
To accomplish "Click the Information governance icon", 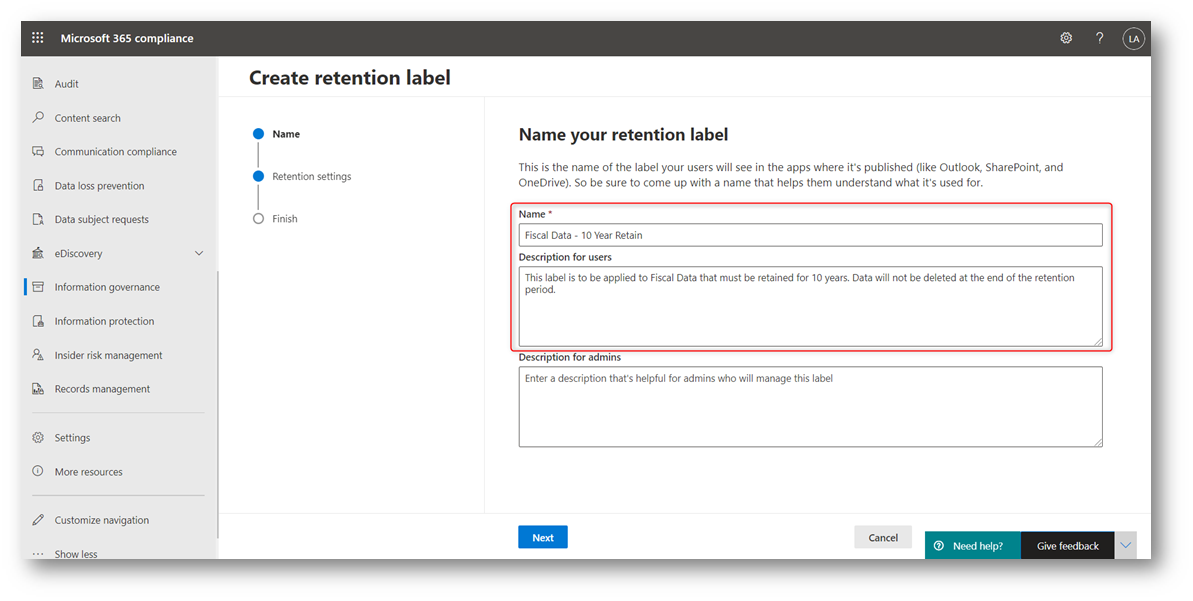I will pyautogui.click(x=38, y=287).
